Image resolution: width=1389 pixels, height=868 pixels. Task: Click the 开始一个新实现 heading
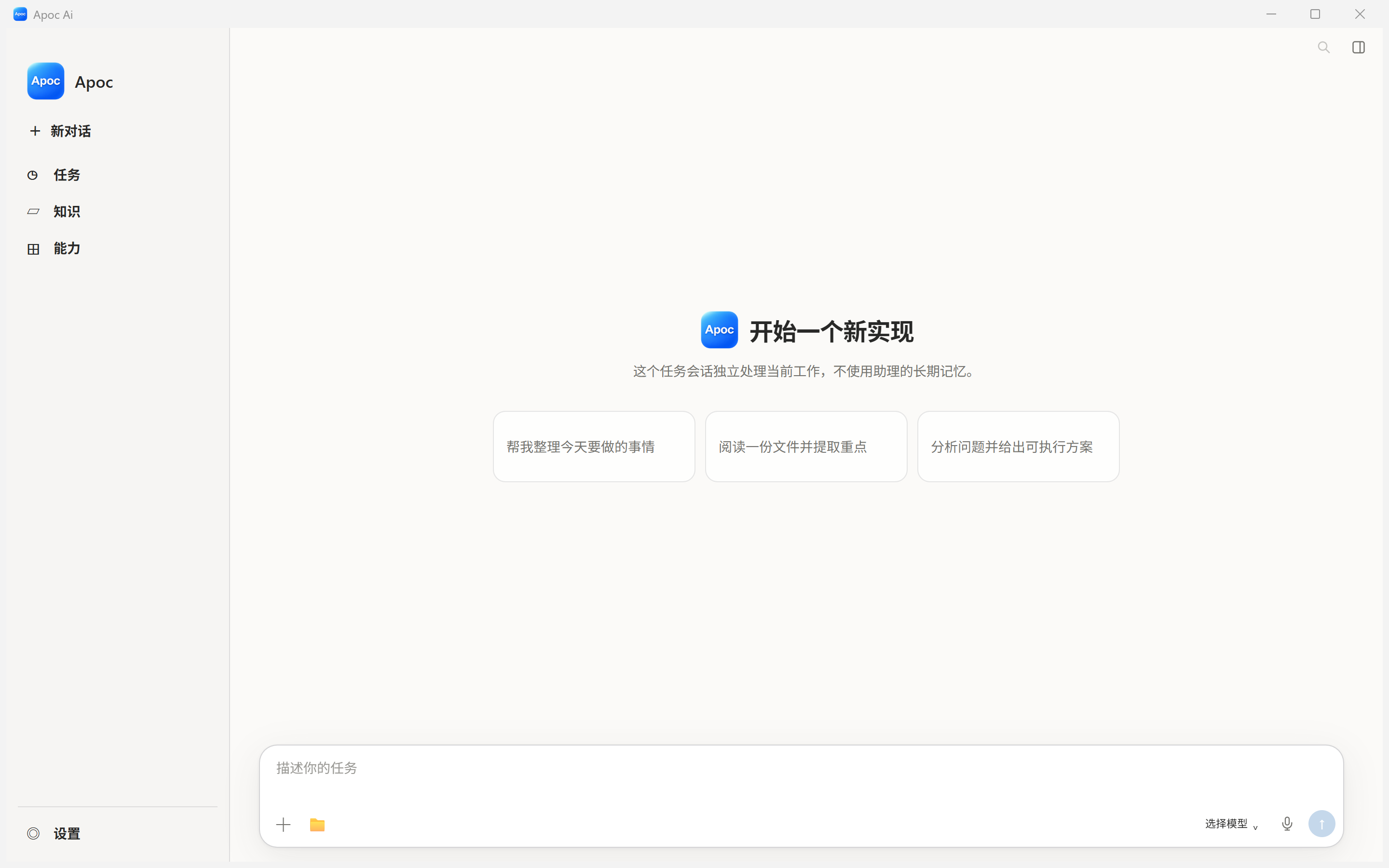831,332
